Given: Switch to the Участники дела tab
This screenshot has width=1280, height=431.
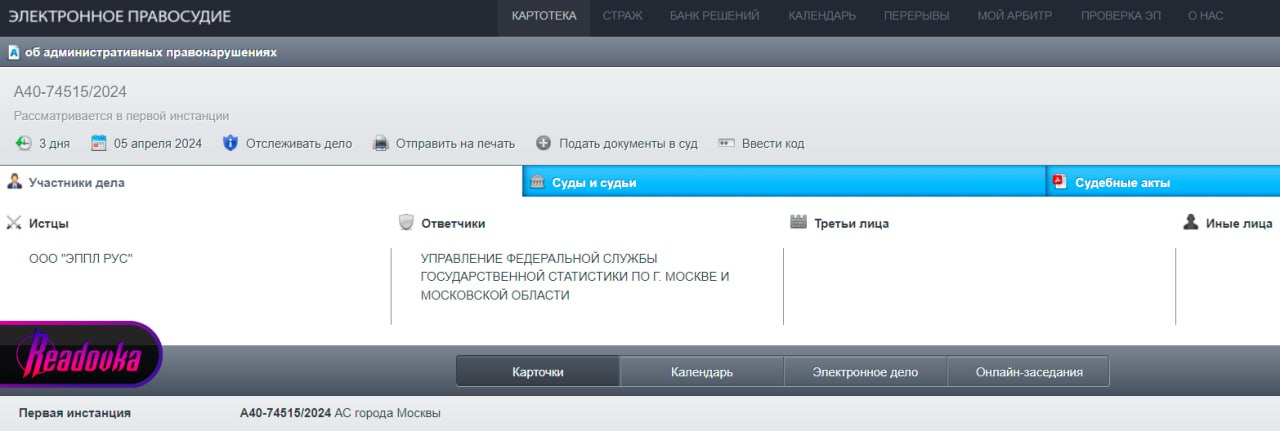Looking at the screenshot, I should pyautogui.click(x=76, y=182).
